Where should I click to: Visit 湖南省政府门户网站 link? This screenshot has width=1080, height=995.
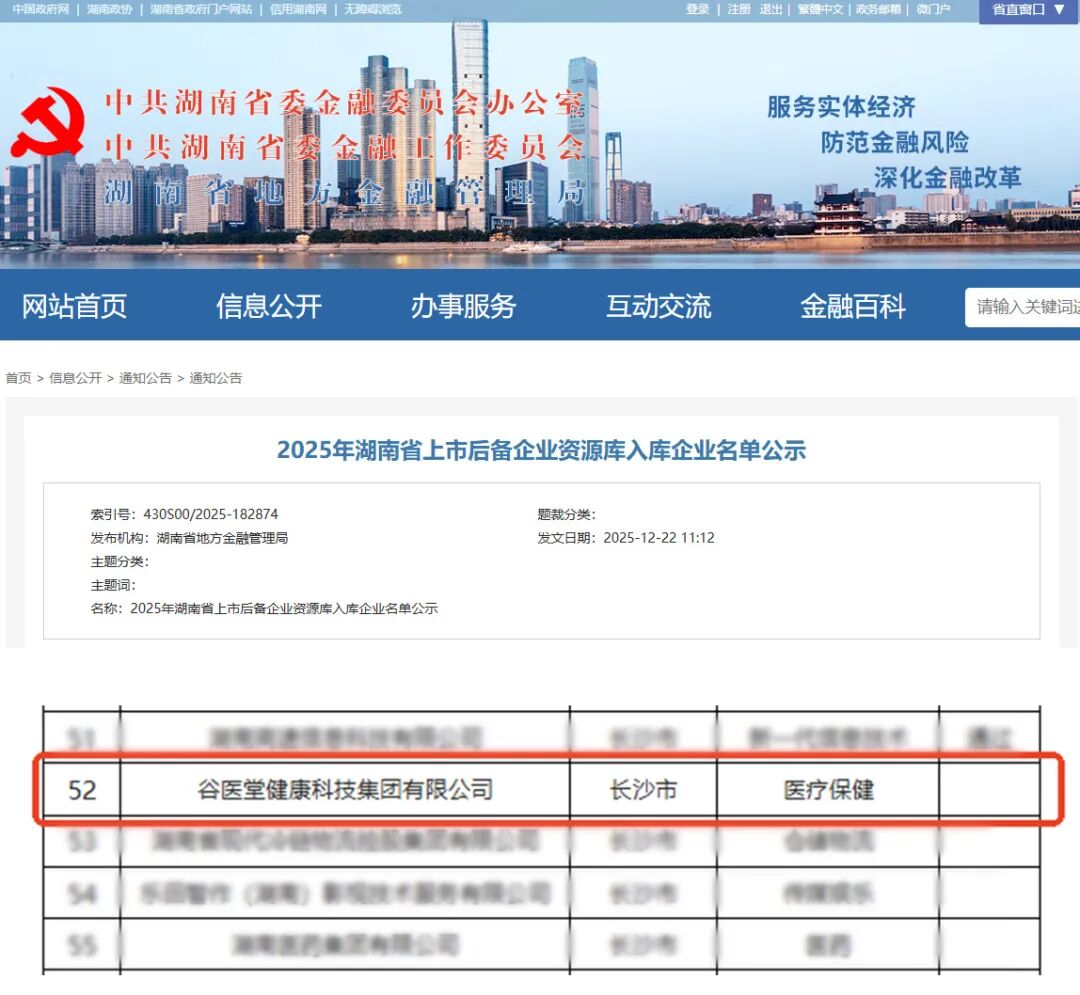(x=201, y=9)
